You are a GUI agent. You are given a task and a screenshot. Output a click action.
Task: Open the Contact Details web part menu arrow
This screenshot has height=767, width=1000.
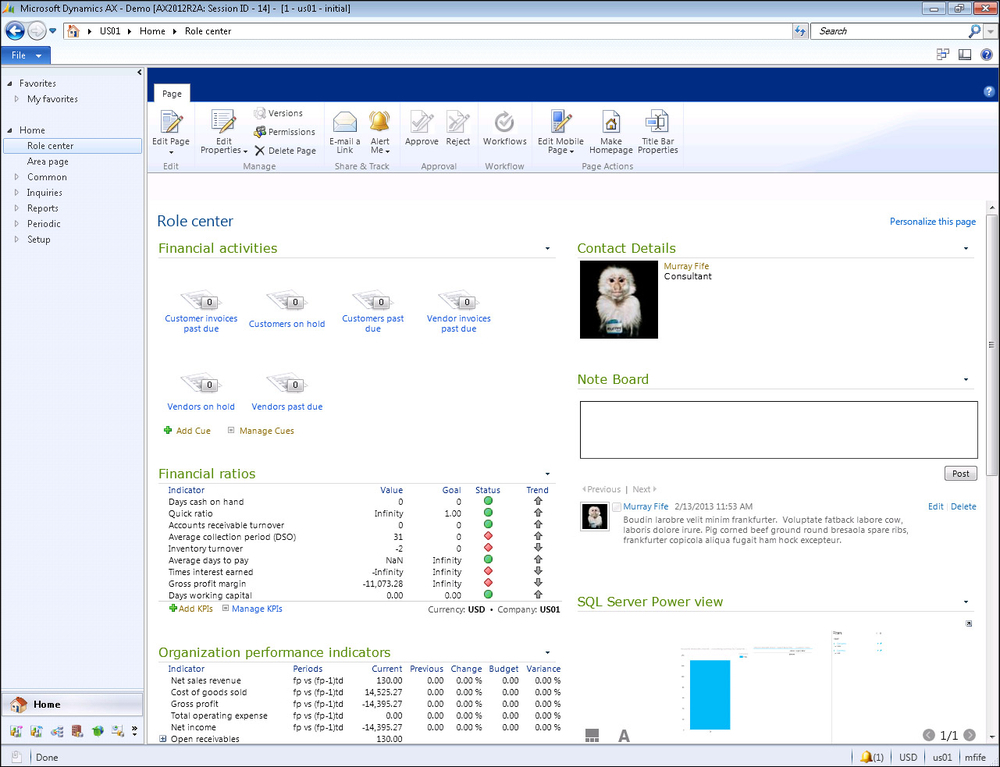coord(966,249)
